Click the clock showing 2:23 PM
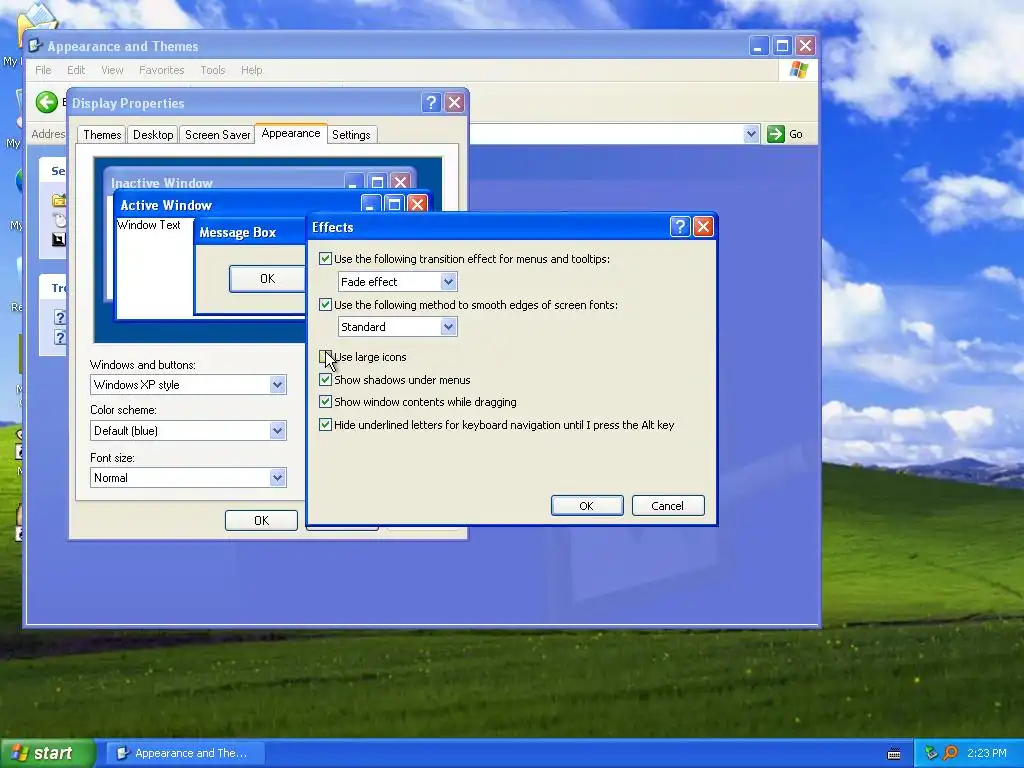The image size is (1024, 768). (x=987, y=753)
